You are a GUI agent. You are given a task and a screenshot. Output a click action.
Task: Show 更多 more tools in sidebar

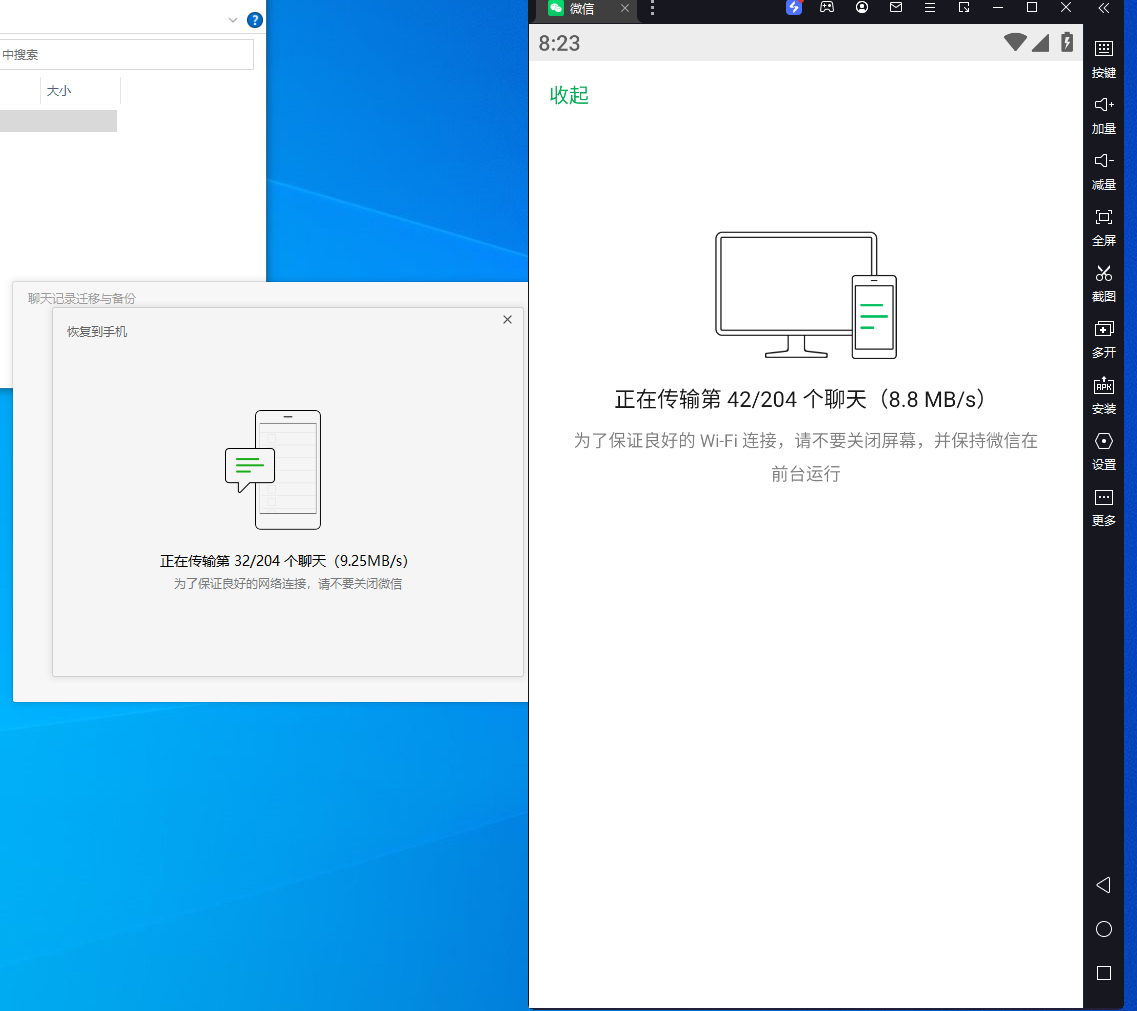(1103, 506)
